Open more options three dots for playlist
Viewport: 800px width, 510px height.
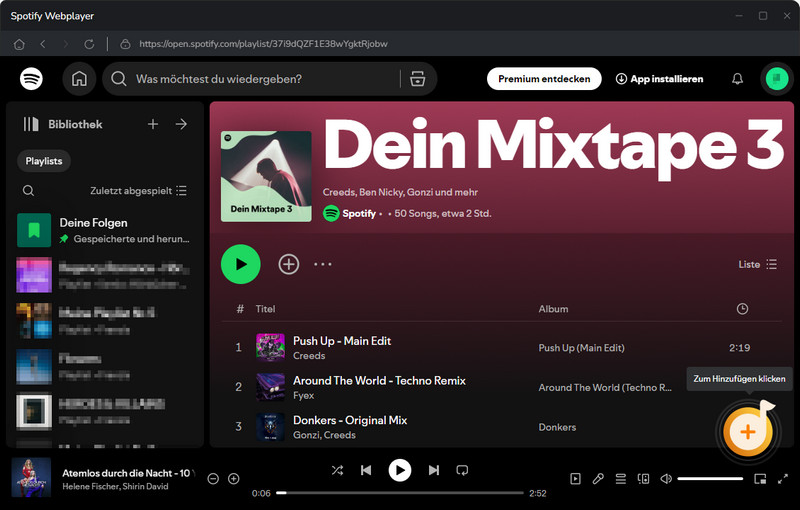coord(322,264)
